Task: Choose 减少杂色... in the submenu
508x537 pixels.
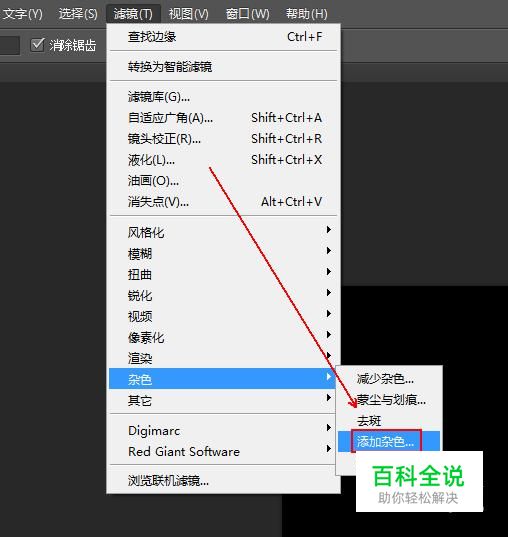Action: [389, 379]
